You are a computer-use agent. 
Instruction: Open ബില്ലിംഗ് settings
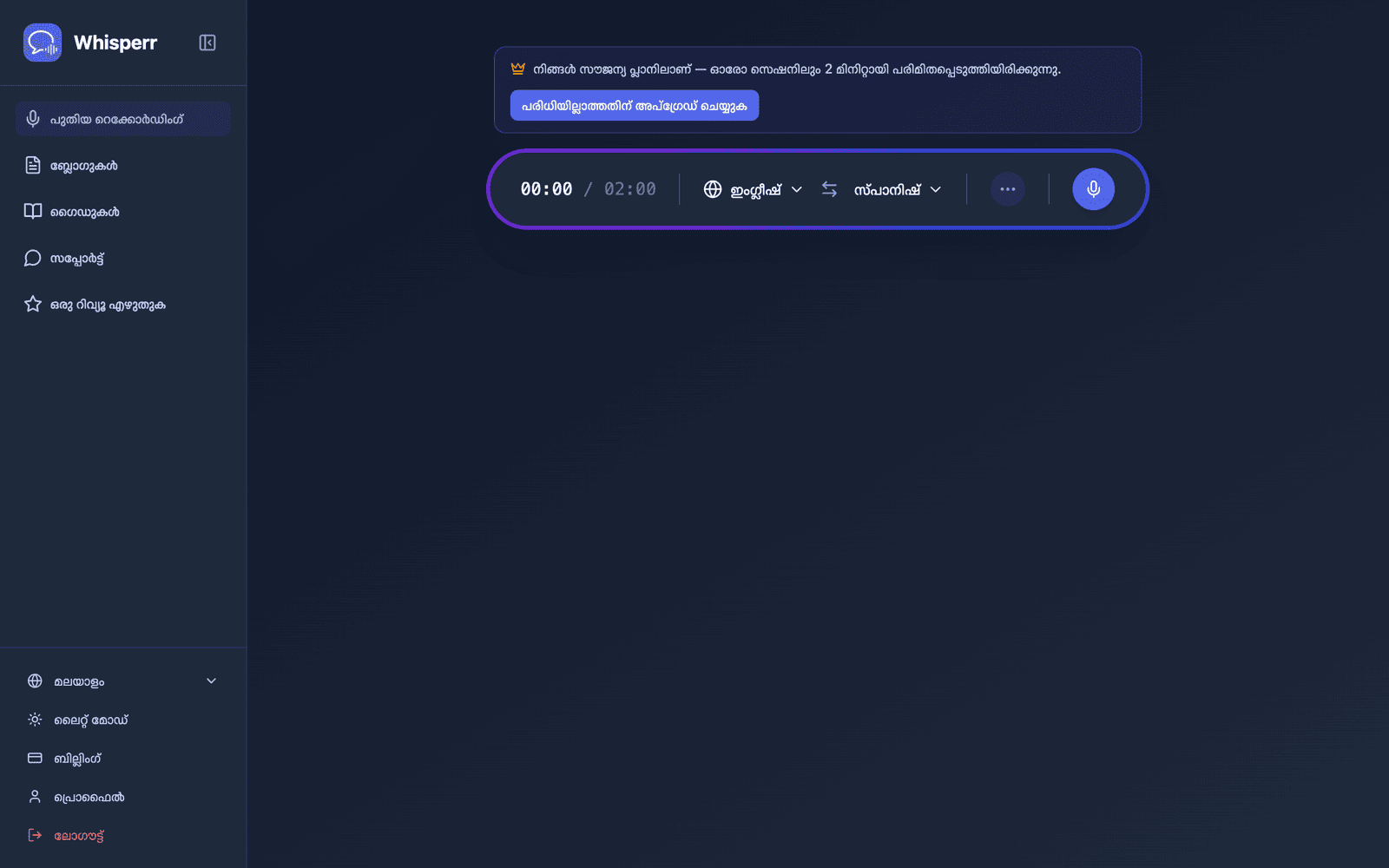point(122,759)
